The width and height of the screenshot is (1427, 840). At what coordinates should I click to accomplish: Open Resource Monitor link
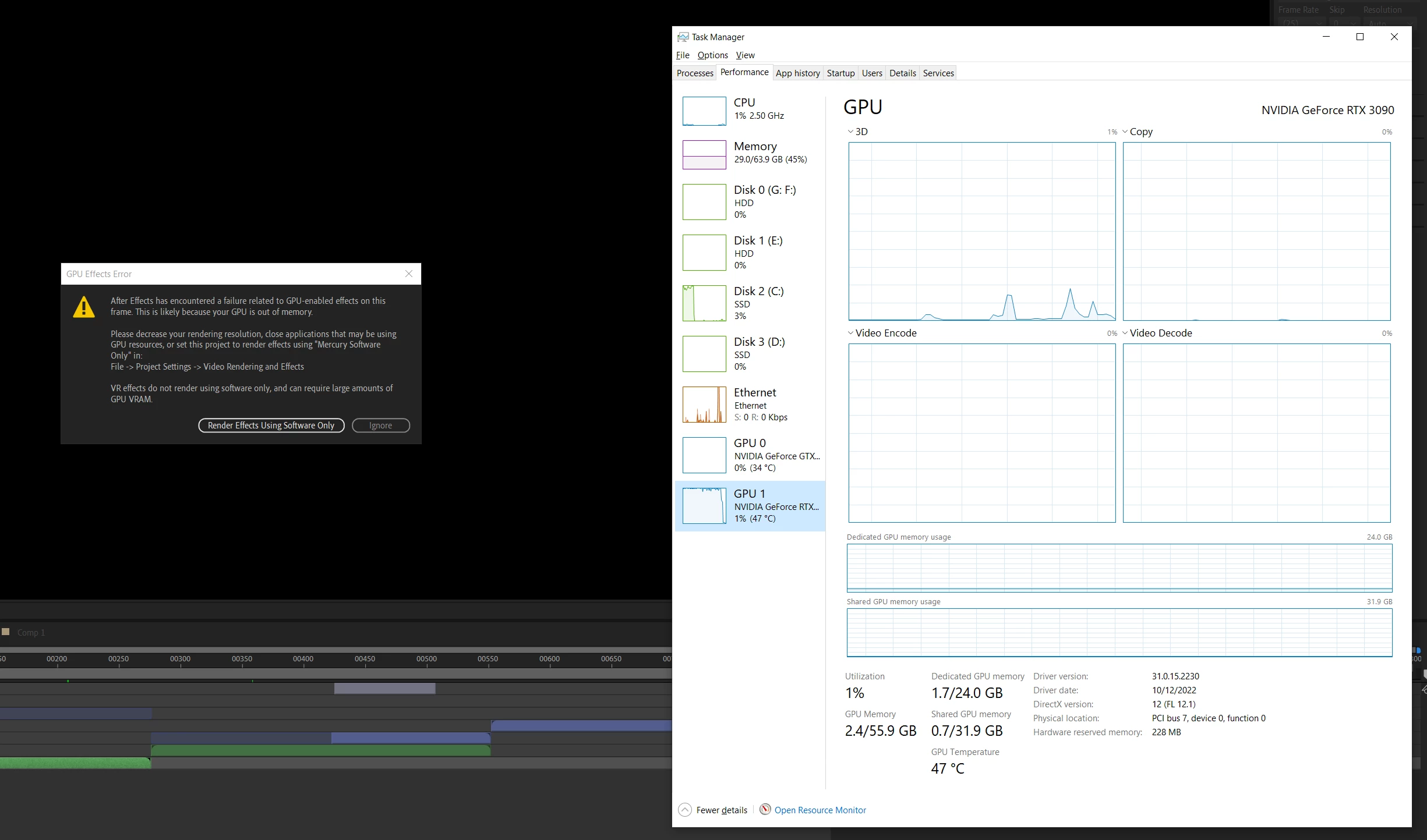point(820,810)
